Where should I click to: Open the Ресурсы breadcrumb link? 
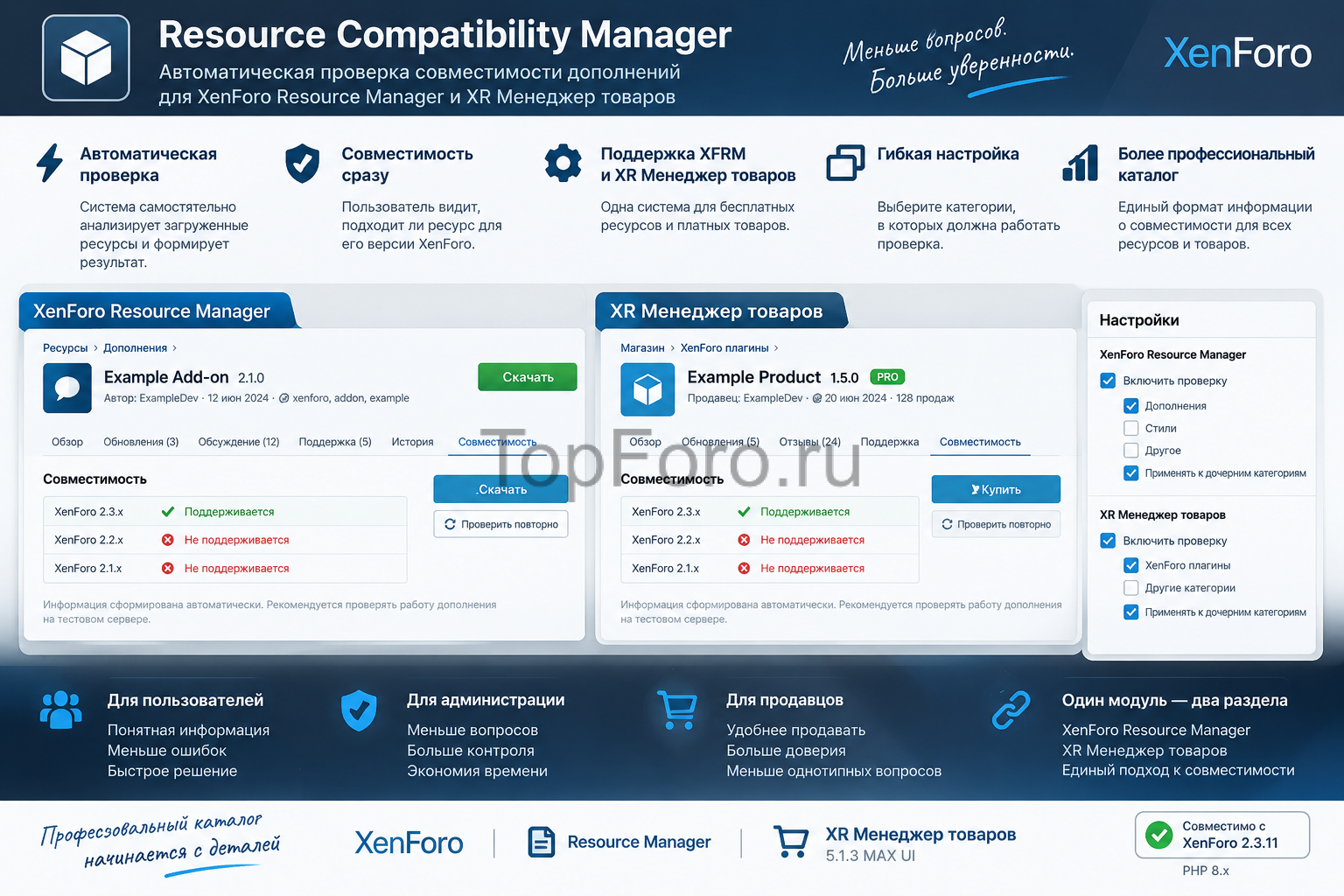point(66,348)
